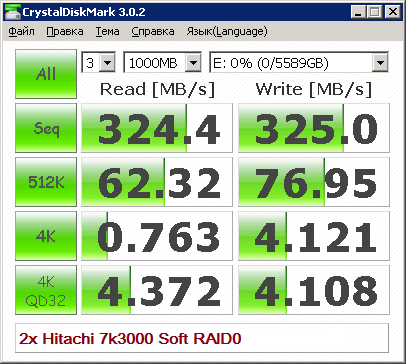406x364 pixels.
Task: Open the Файл menu
Action: tap(21, 31)
